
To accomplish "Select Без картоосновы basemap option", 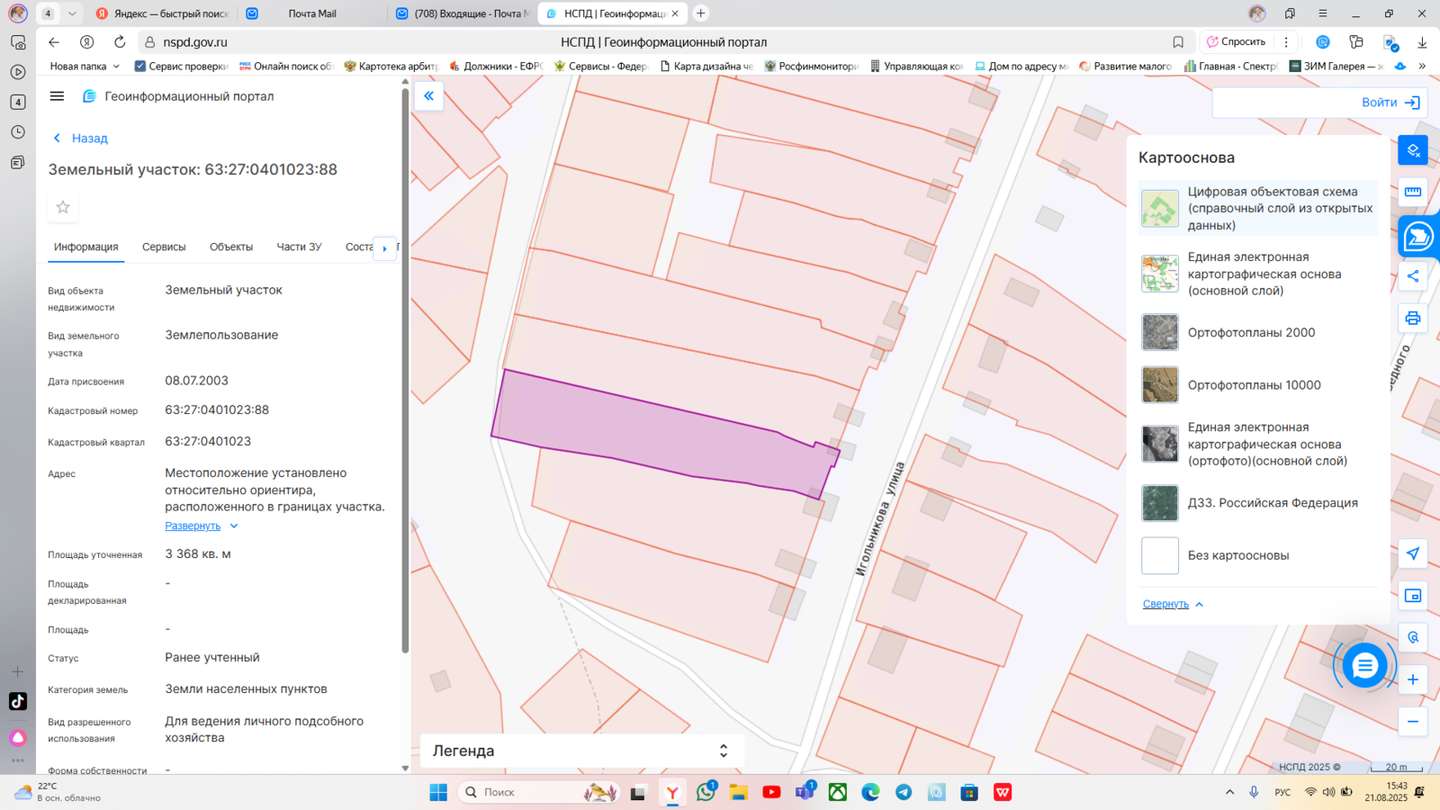I will coord(1237,556).
